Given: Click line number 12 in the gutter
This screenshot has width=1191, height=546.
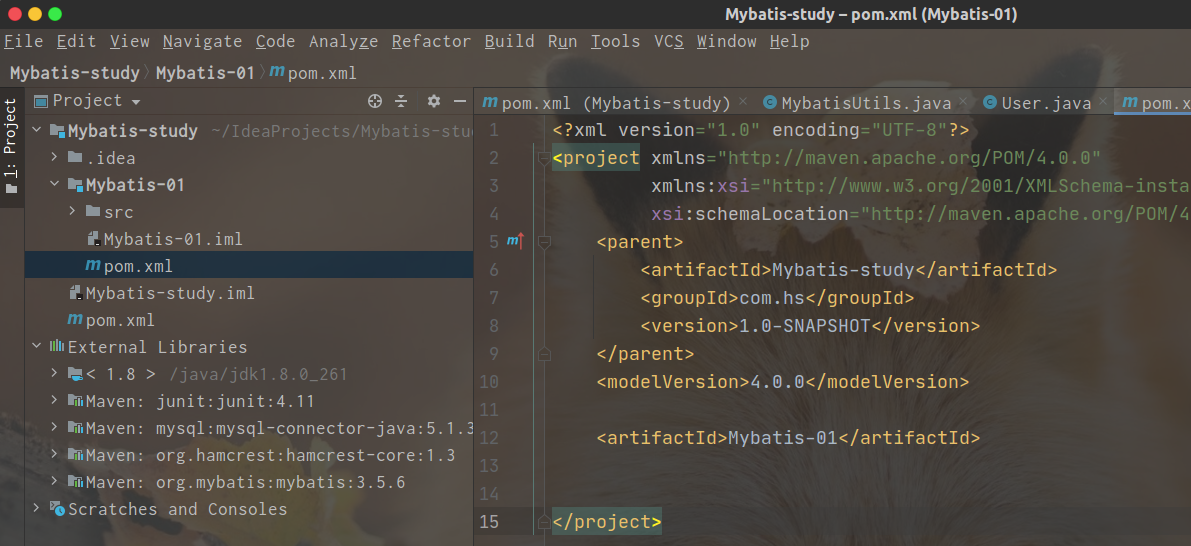Looking at the screenshot, I should pos(489,438).
